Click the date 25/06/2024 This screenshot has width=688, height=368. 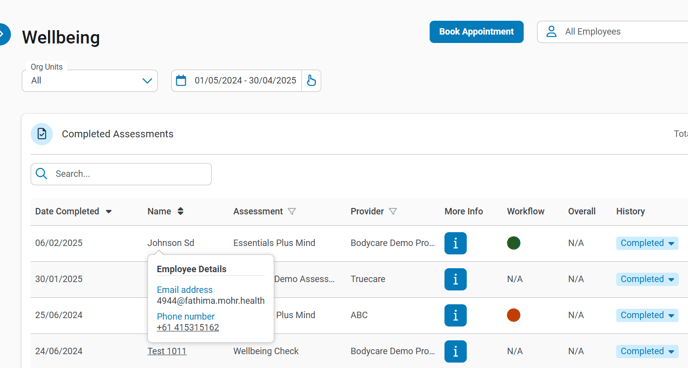click(x=59, y=315)
